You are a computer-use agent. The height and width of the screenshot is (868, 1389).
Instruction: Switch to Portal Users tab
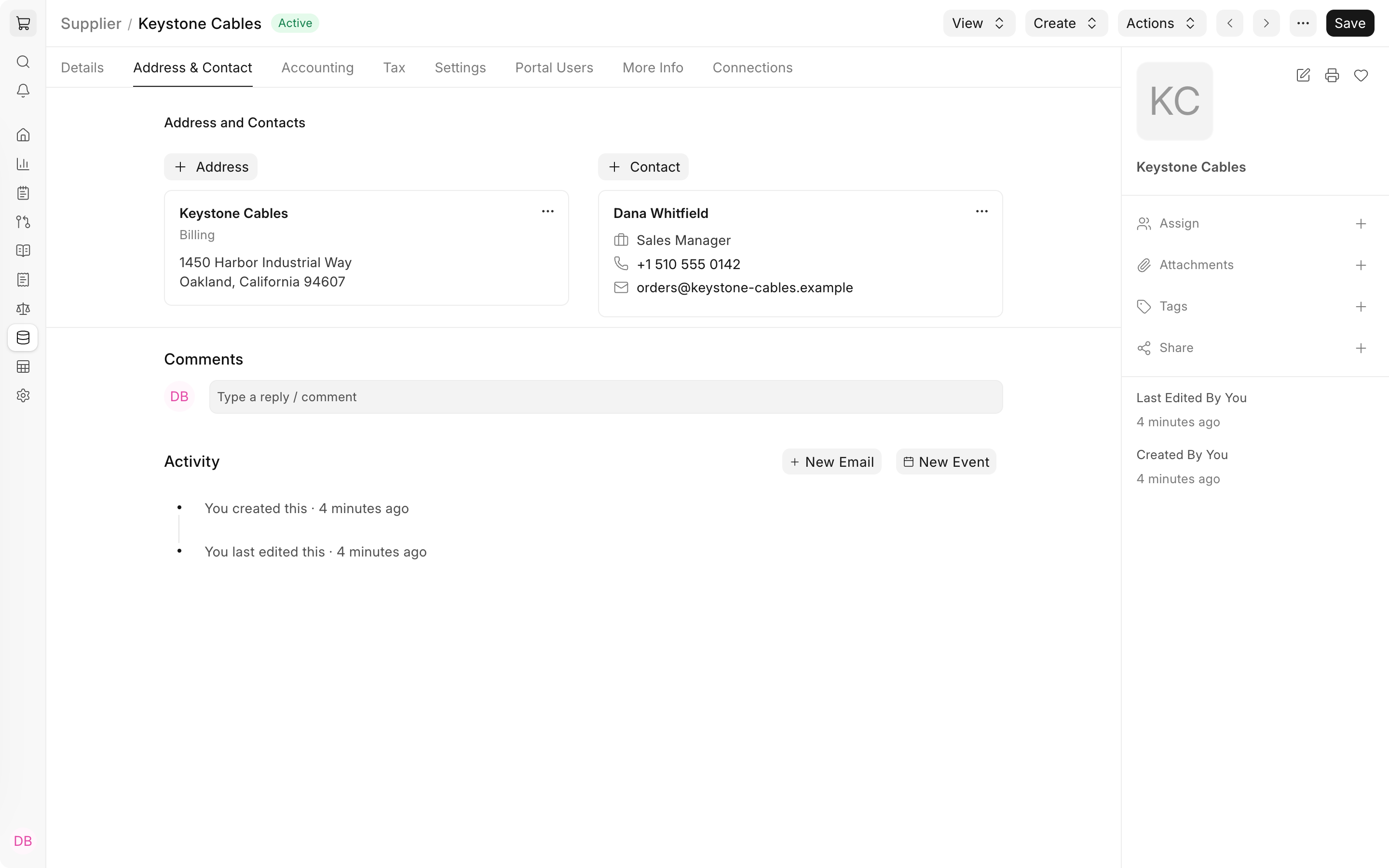pos(554,68)
